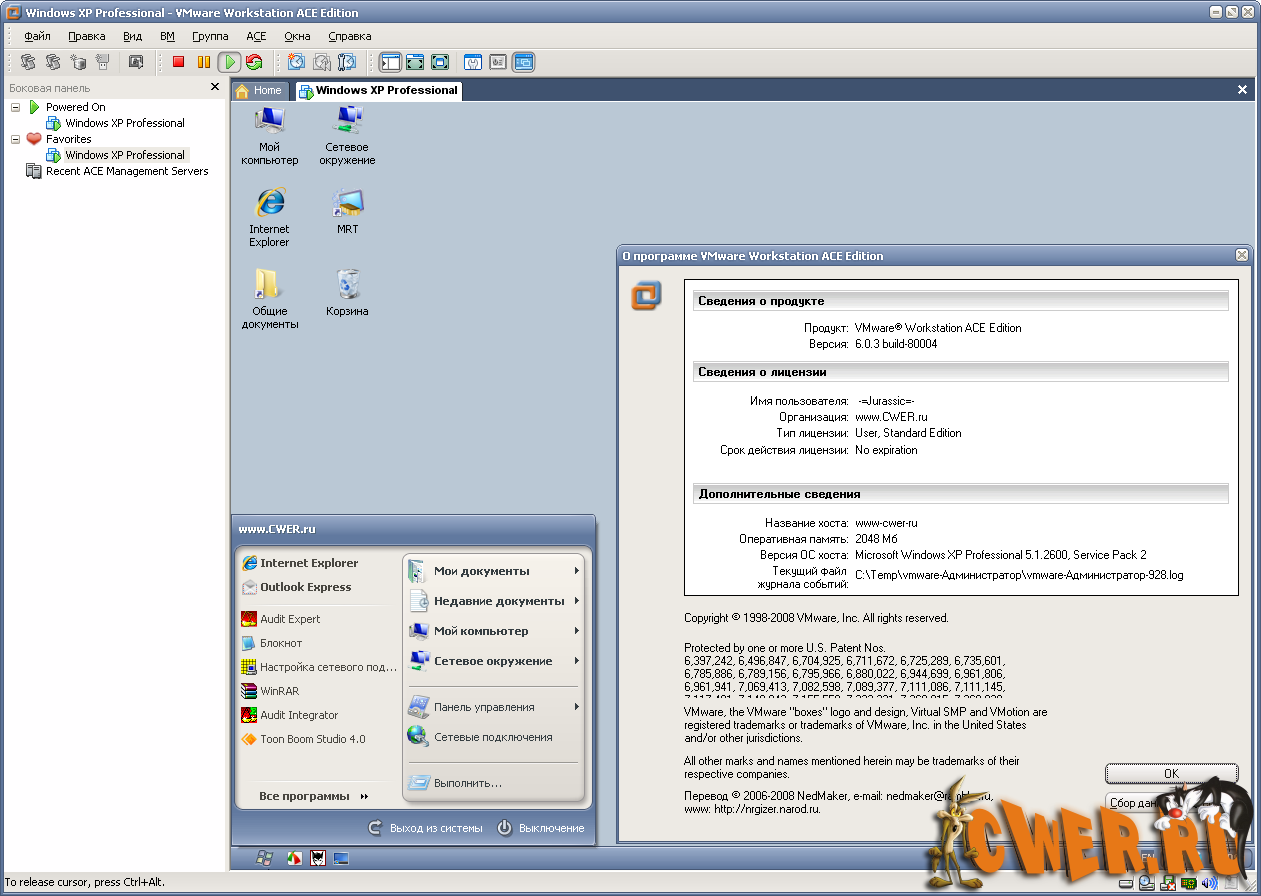The width and height of the screenshot is (1261, 896).
Task: Click the green Power On play button
Action: [229, 62]
